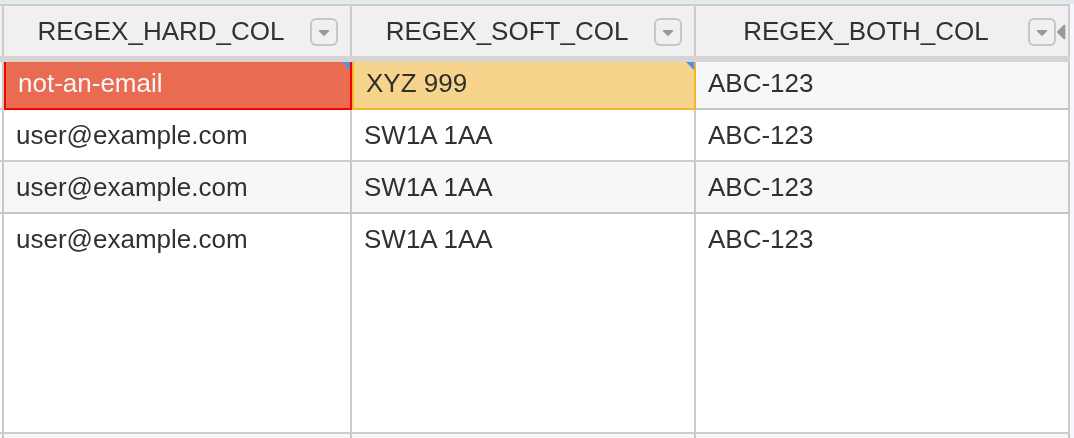Select ABC-123 cell in the fourth row
Image resolution: width=1074 pixels, height=438 pixels.
click(x=882, y=323)
